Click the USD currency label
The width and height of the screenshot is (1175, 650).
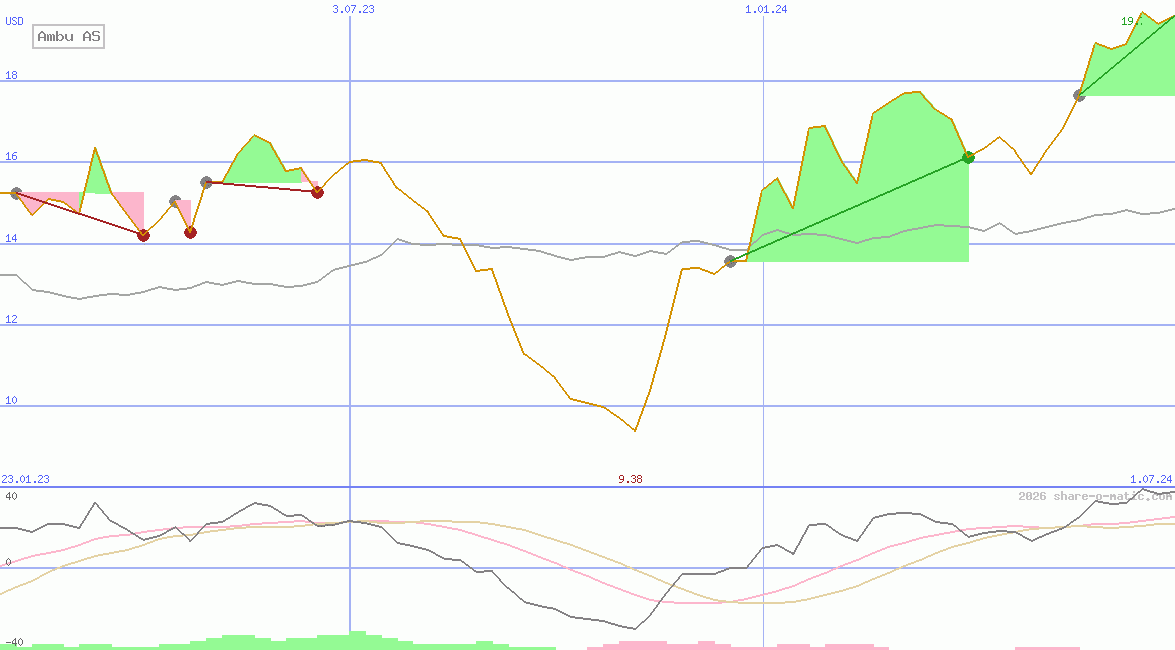[15, 20]
